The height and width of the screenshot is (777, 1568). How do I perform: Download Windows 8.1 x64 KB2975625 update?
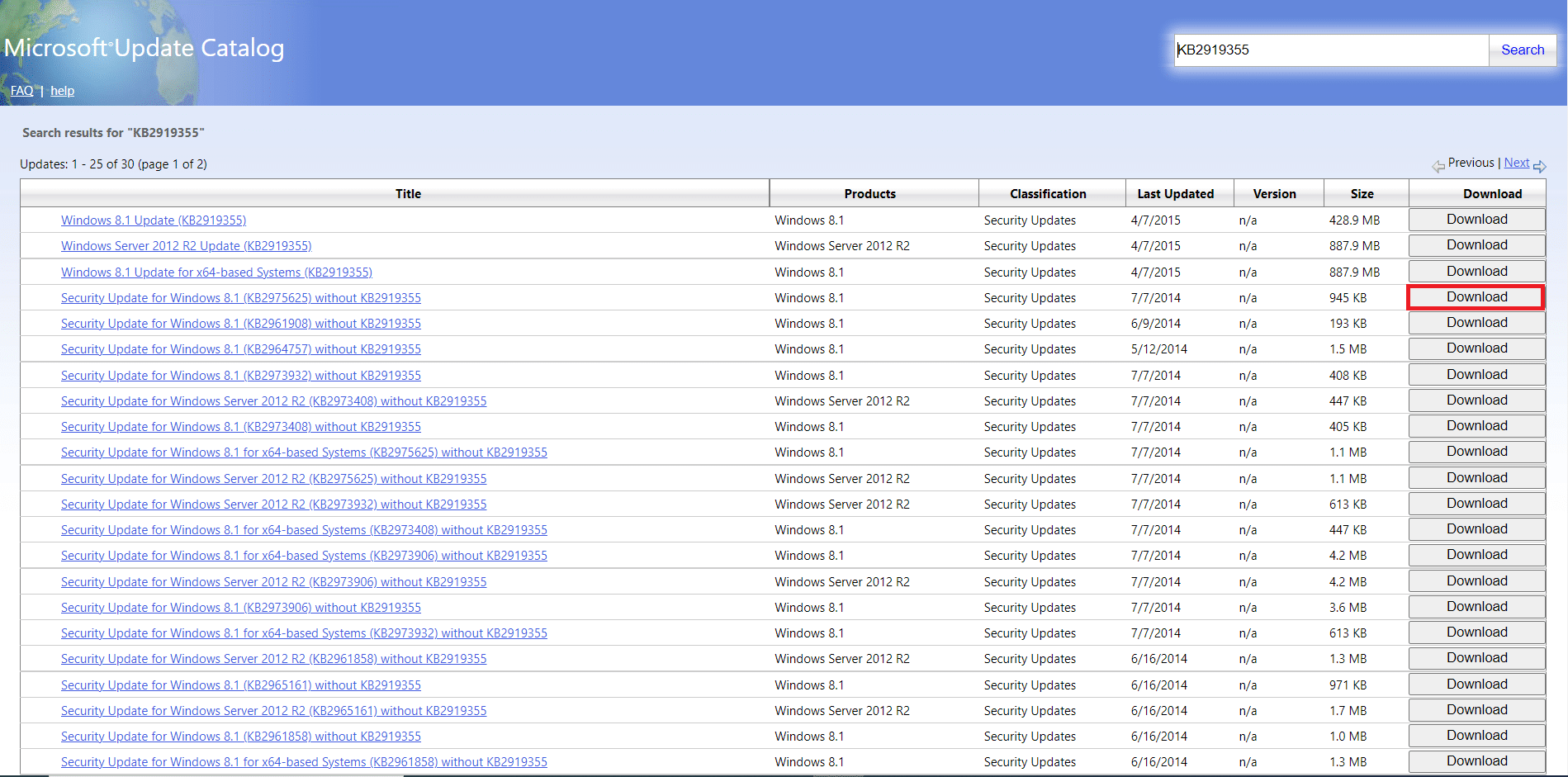click(x=1476, y=452)
